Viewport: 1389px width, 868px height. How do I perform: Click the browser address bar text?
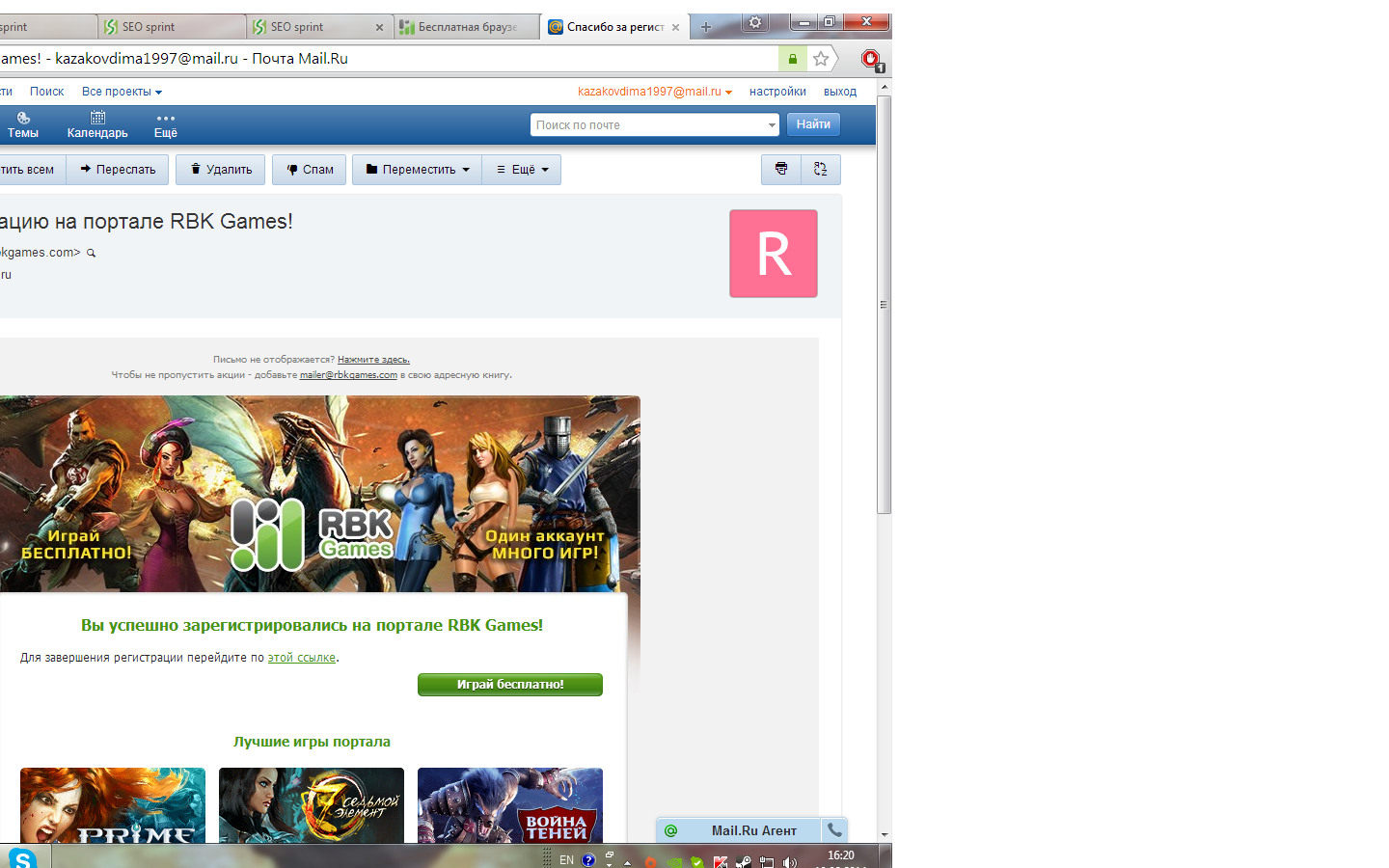tap(175, 59)
